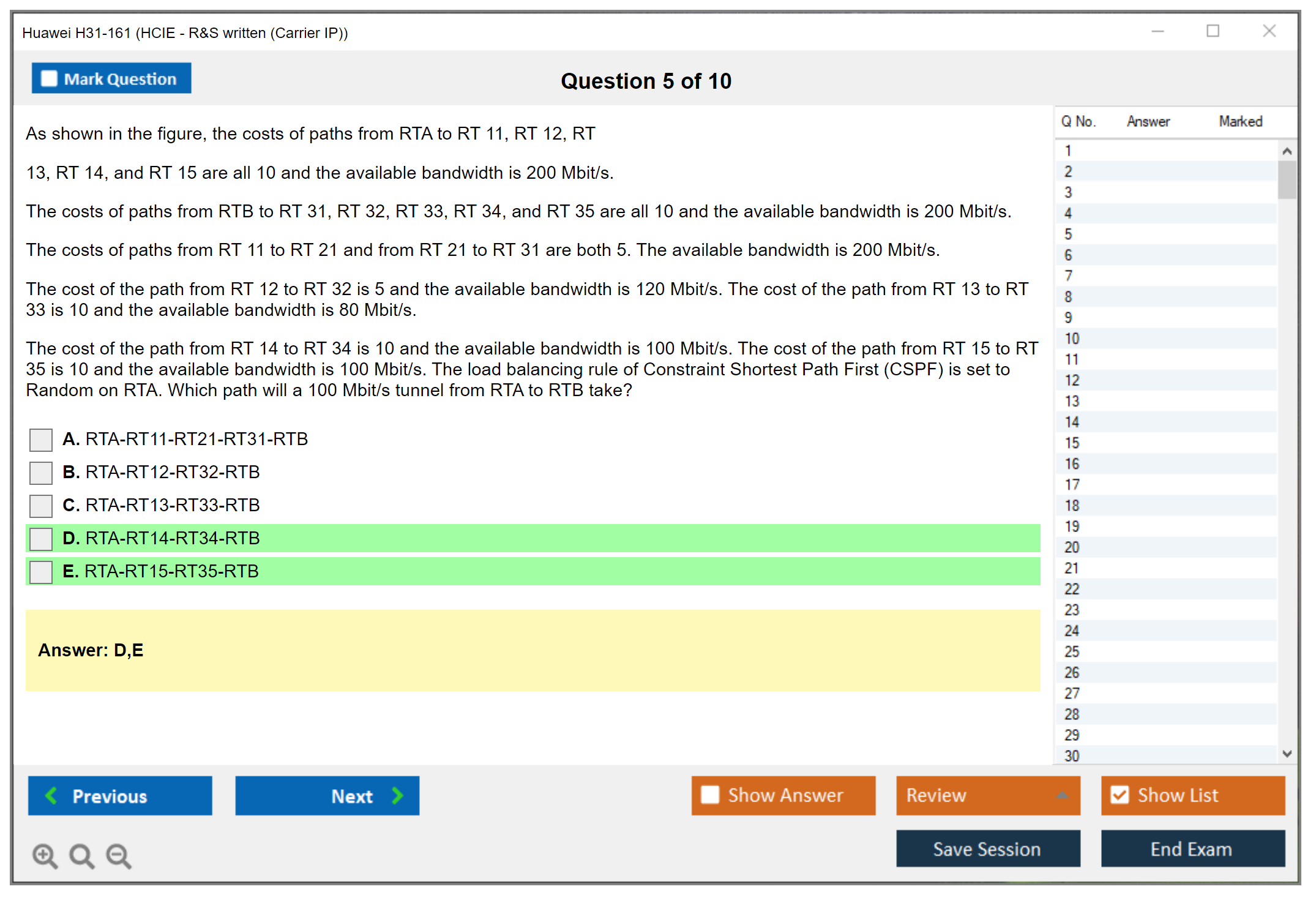The width and height of the screenshot is (1316, 900).
Task: Click the zoom out magnifier icon
Action: 118,855
